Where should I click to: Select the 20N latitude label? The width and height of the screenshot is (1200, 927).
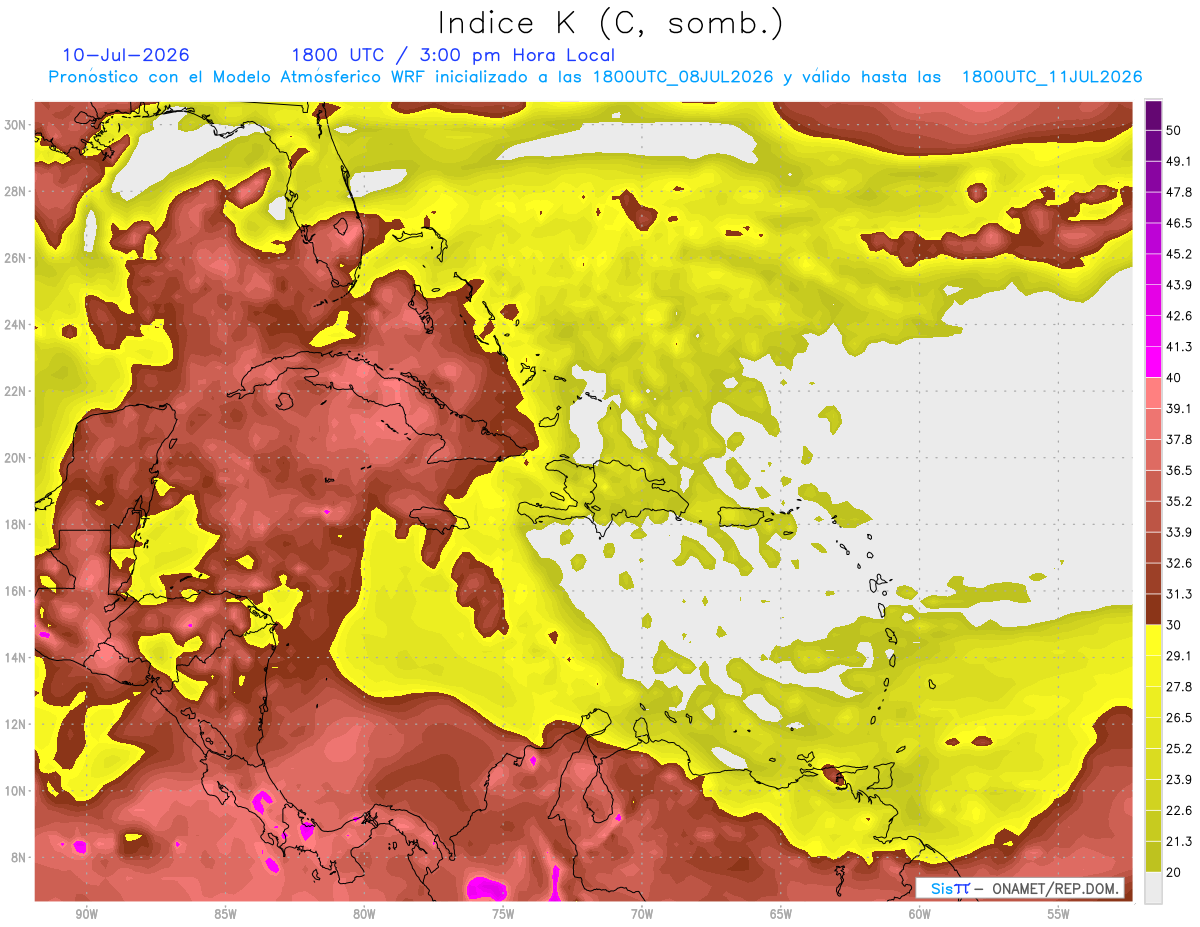[x=17, y=458]
